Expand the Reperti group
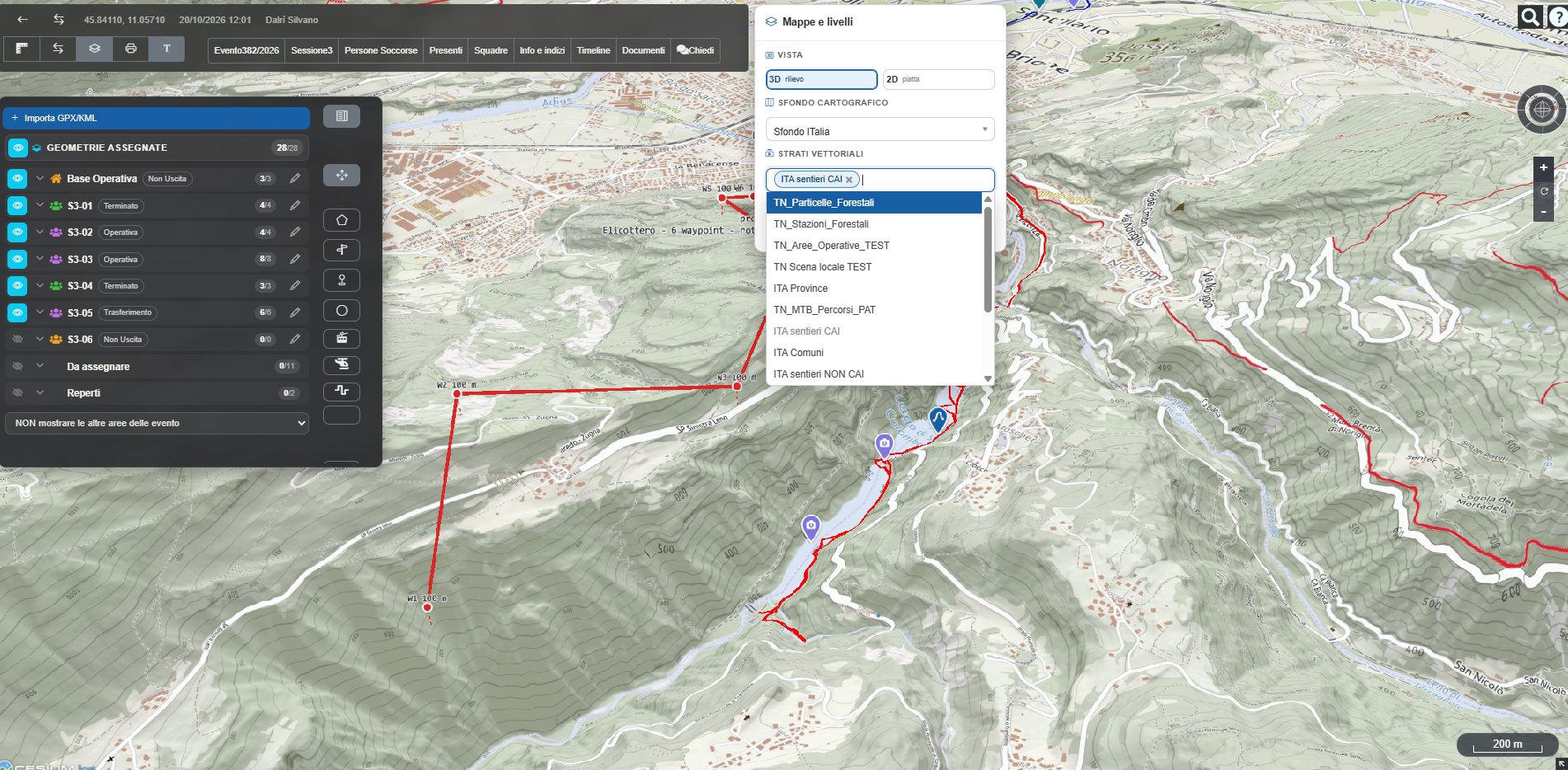1568x770 pixels. (40, 392)
